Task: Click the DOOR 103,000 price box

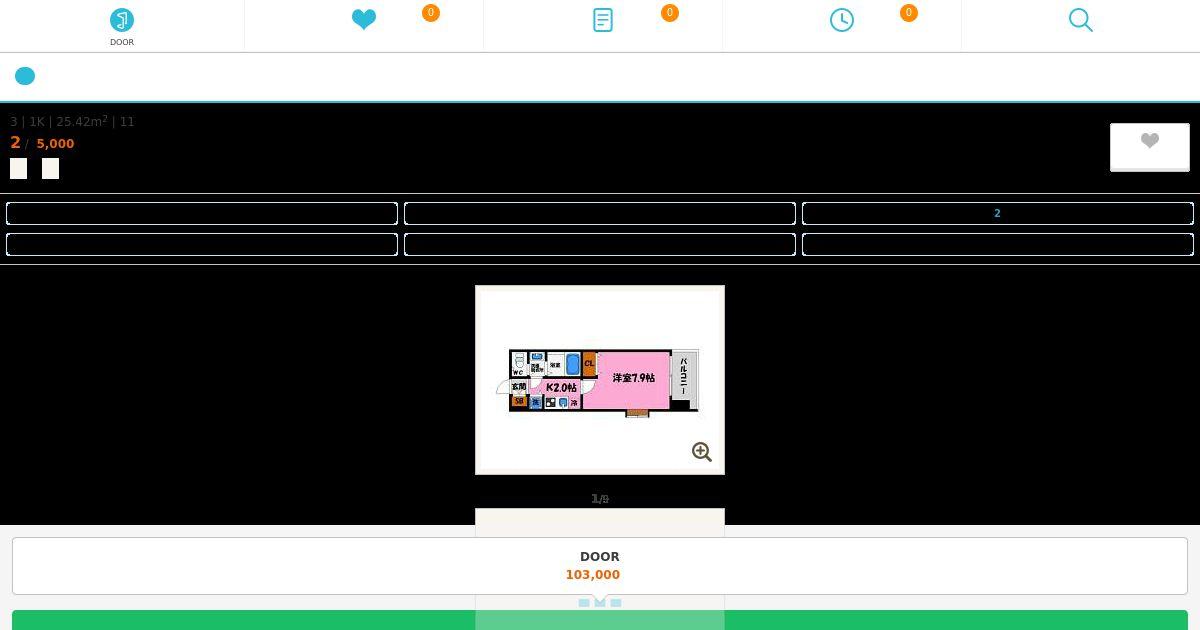Action: click(x=600, y=566)
